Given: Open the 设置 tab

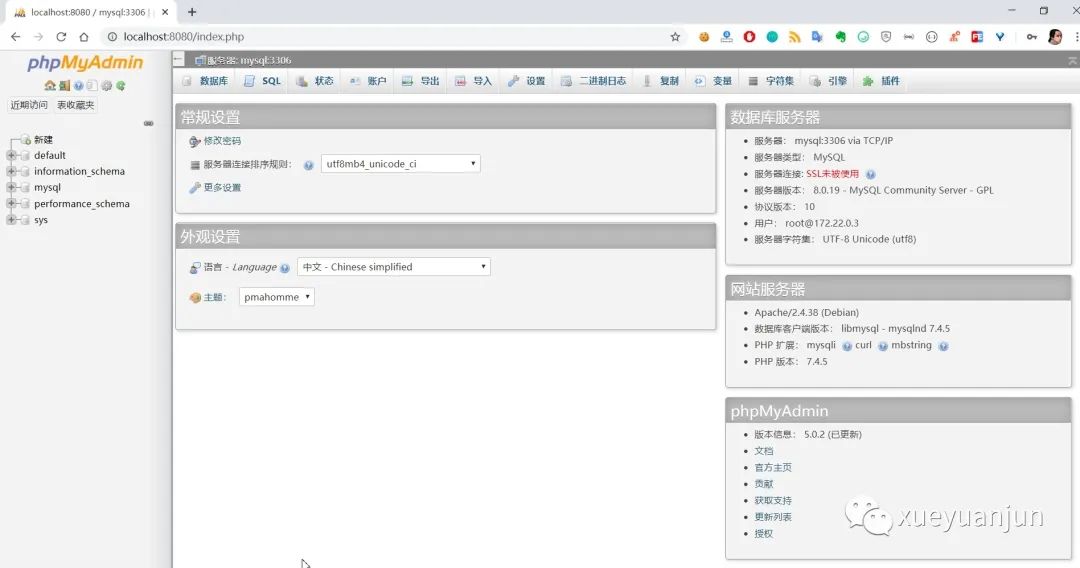Looking at the screenshot, I should click(x=527, y=81).
